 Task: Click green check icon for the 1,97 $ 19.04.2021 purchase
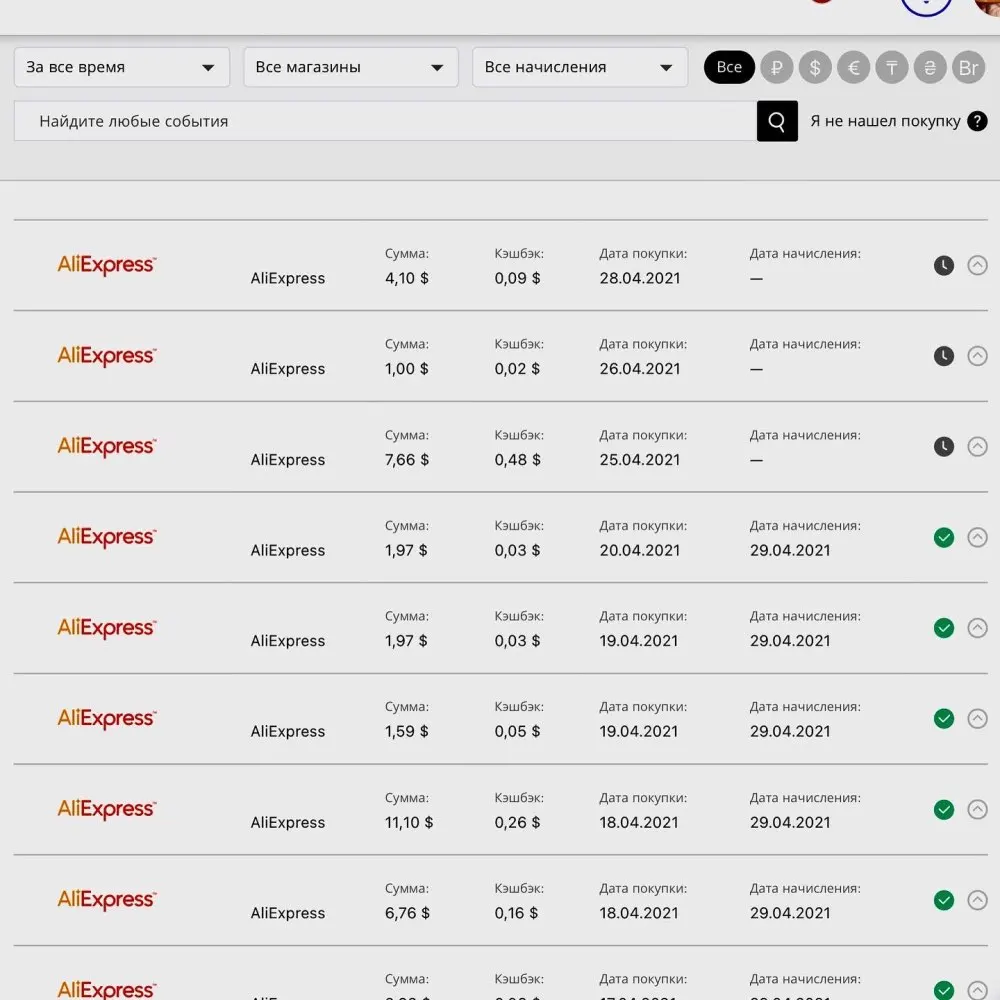coord(944,628)
